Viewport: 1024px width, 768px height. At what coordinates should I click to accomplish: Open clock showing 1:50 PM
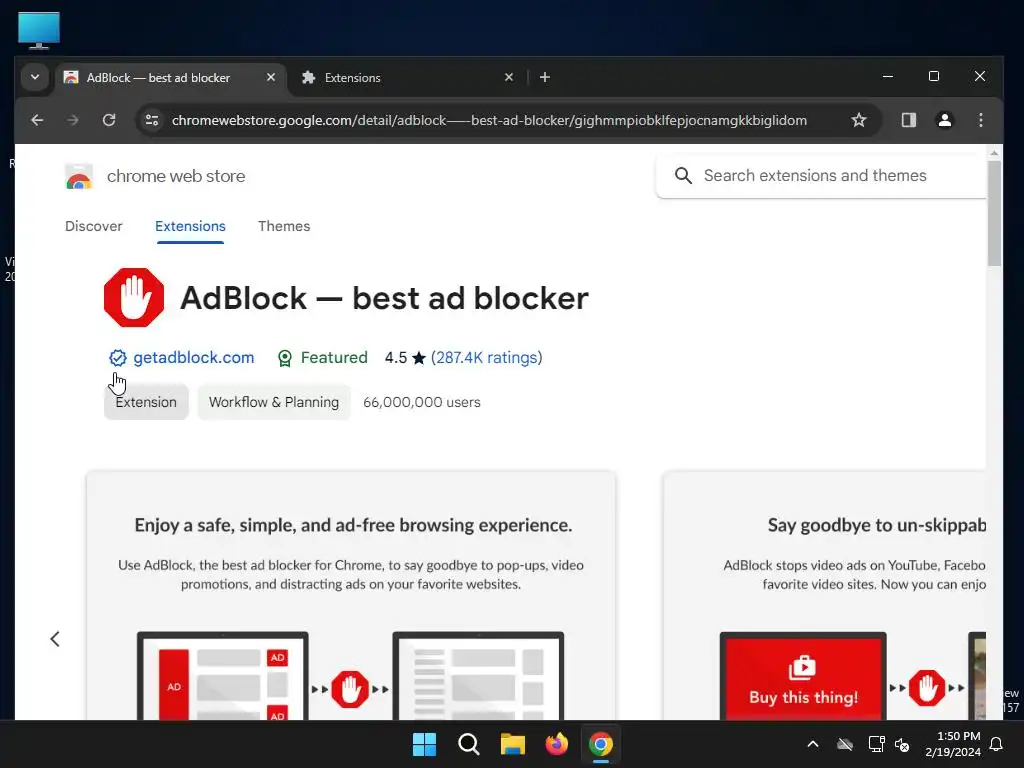click(x=952, y=744)
